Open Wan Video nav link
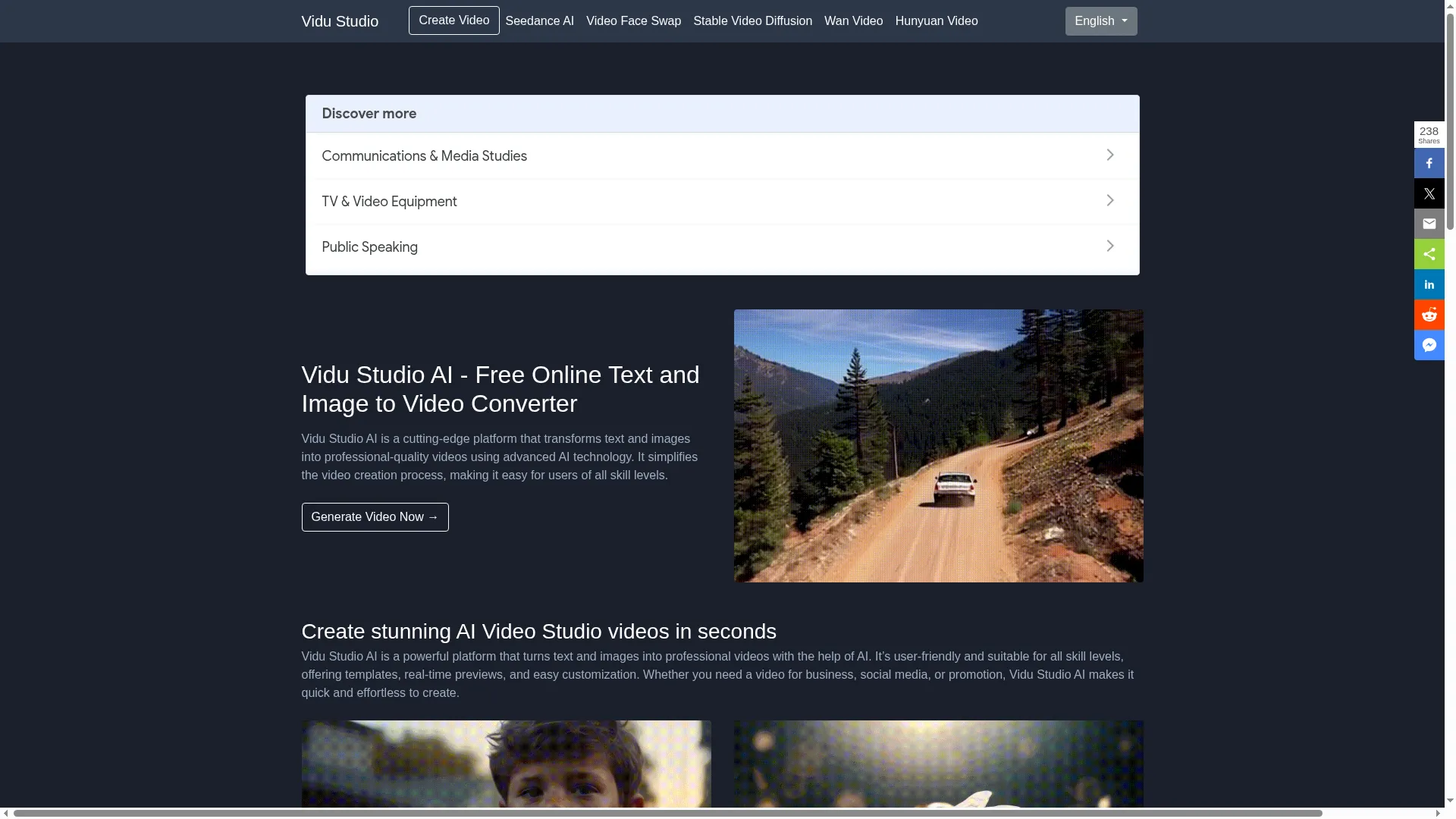Screen dimensions: 1456x819 (853, 21)
